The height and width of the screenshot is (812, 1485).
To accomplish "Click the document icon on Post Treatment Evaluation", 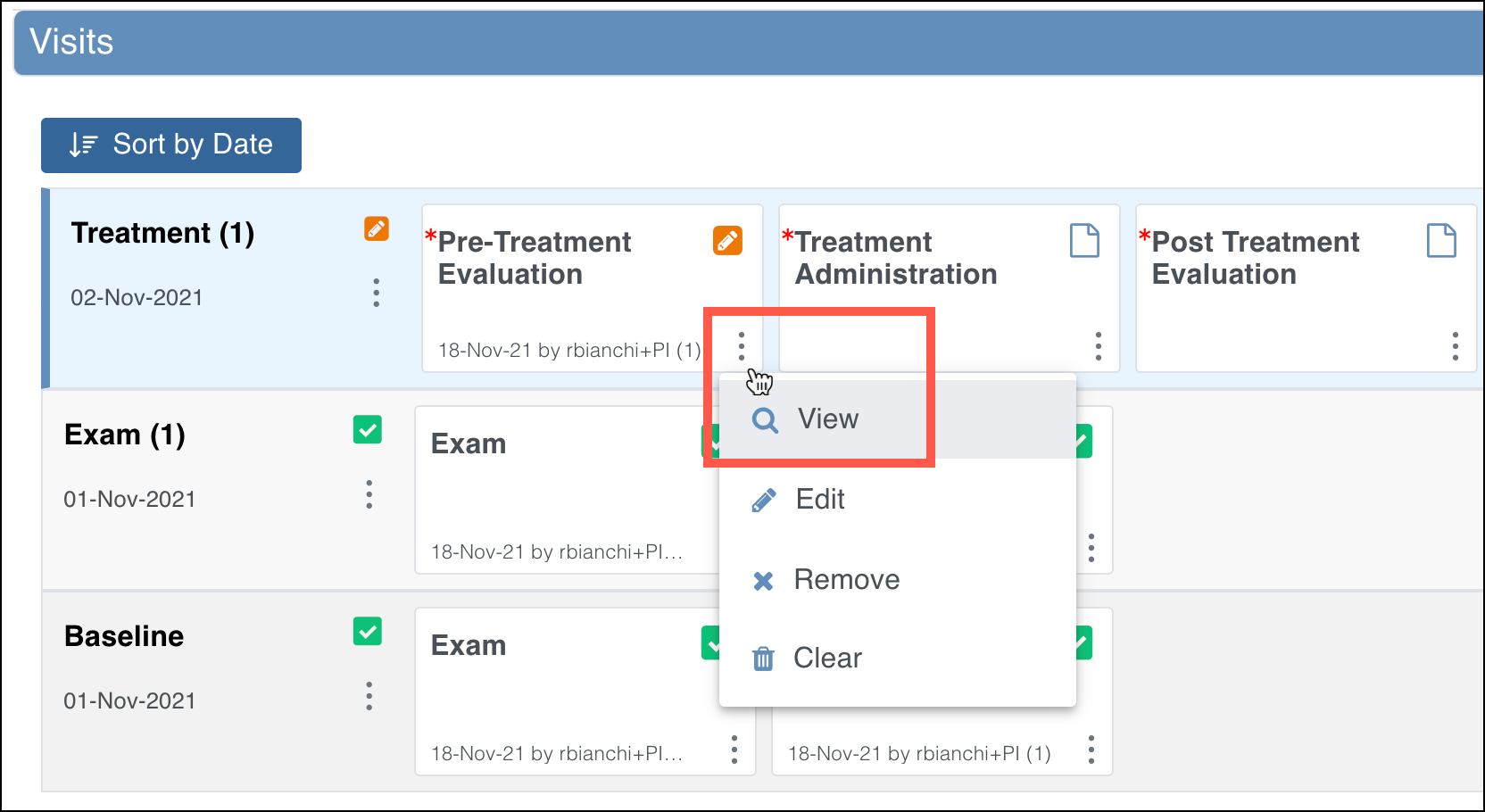I will pyautogui.click(x=1441, y=240).
